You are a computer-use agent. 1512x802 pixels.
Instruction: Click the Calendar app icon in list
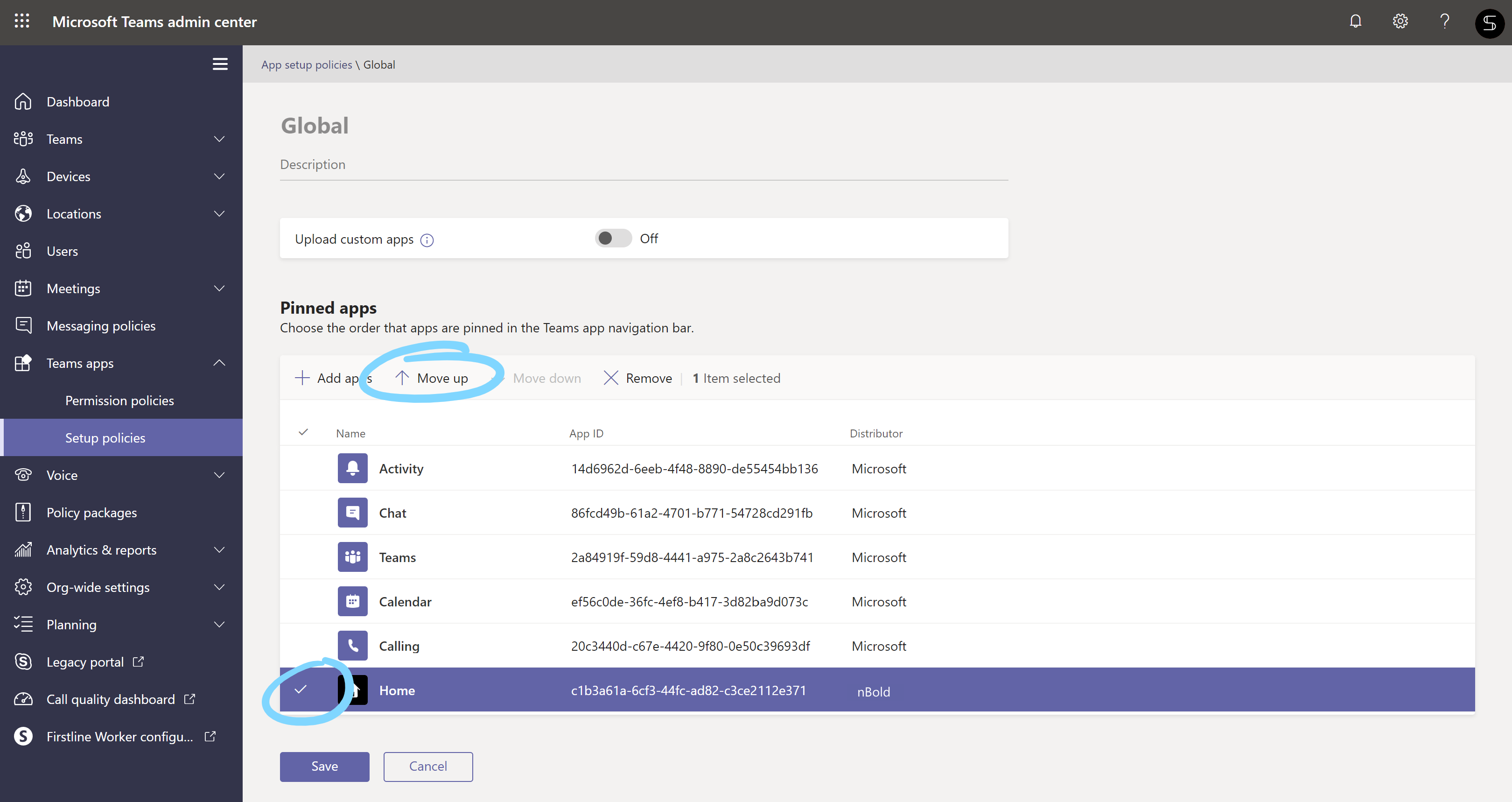point(352,601)
